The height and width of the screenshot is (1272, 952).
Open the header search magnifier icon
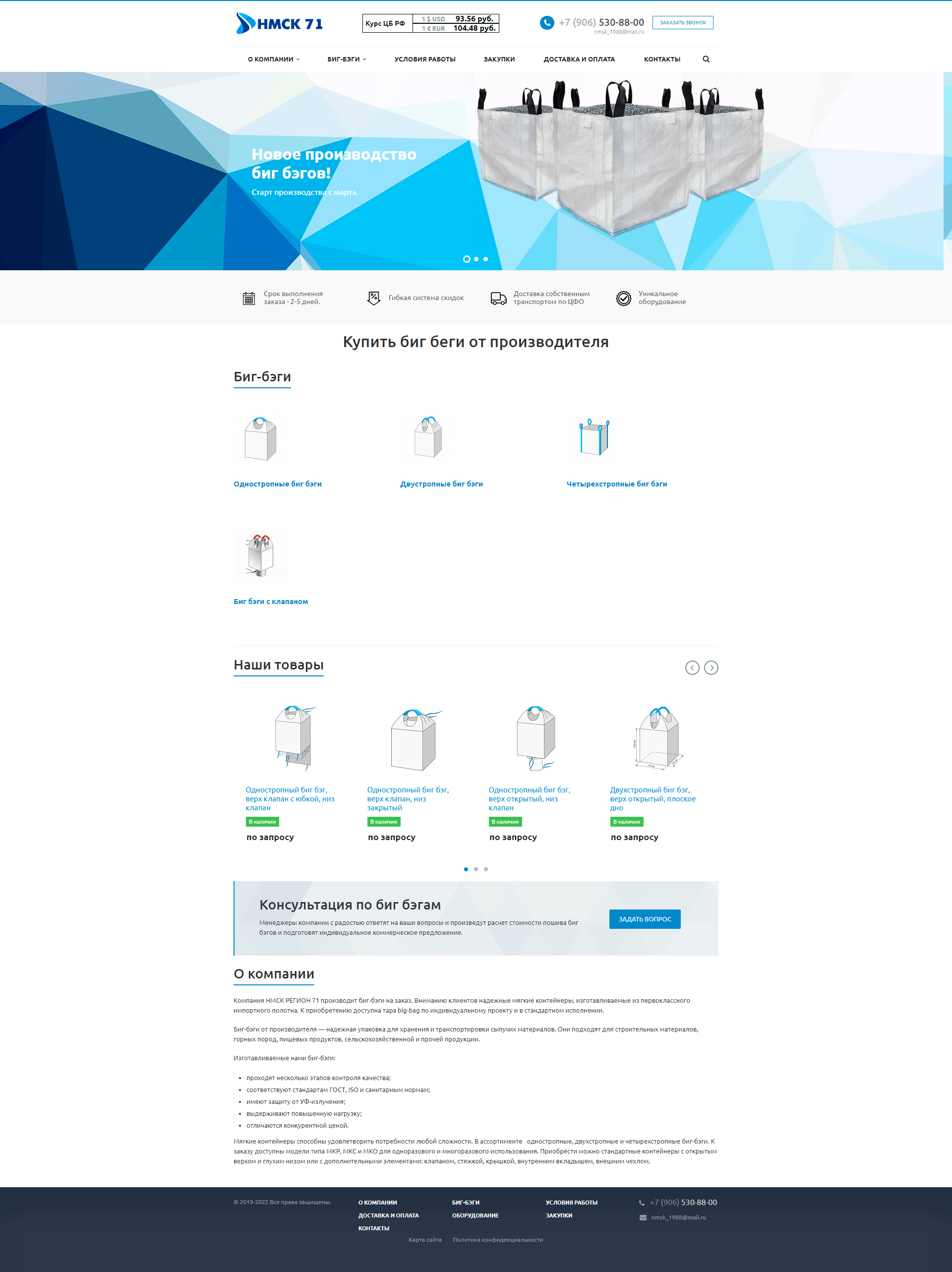tap(706, 59)
